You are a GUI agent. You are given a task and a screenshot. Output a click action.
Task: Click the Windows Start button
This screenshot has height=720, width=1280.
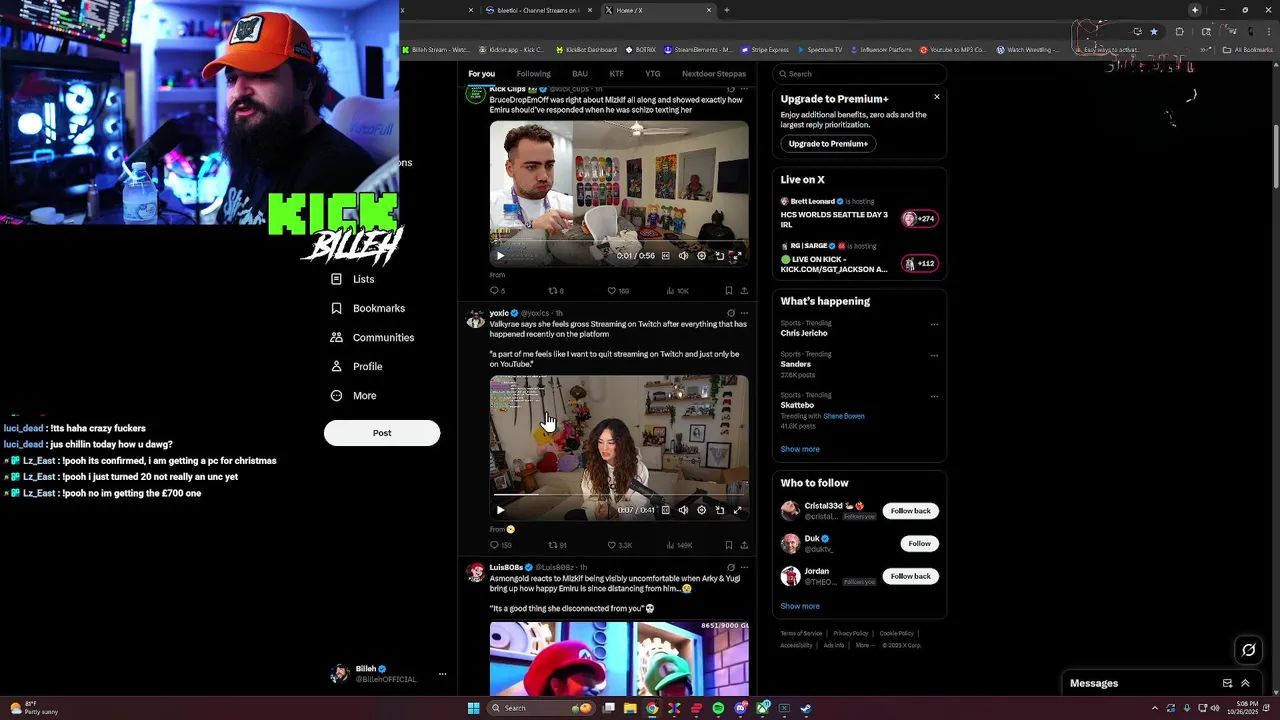click(474, 708)
